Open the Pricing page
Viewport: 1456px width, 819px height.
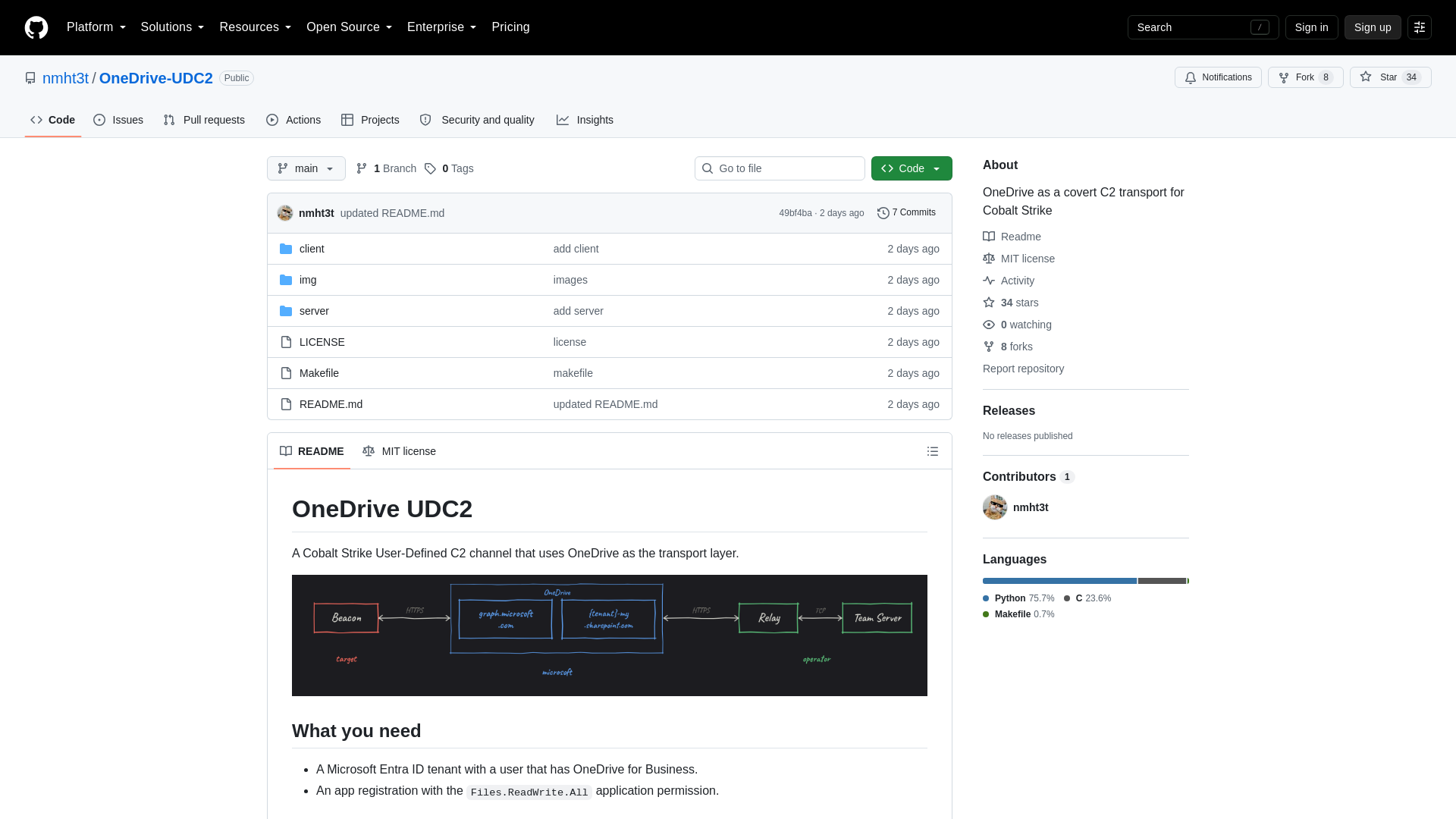click(510, 27)
